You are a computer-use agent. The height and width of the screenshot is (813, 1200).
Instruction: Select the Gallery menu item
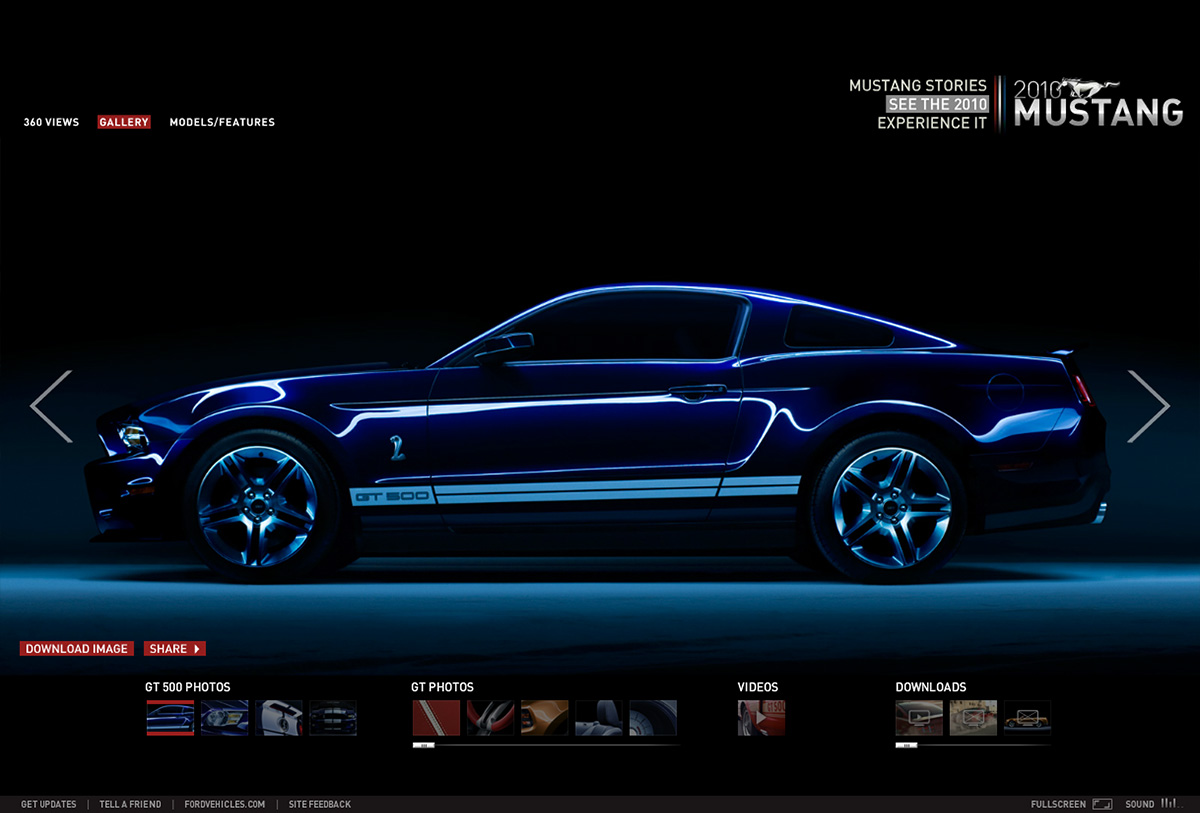(124, 122)
